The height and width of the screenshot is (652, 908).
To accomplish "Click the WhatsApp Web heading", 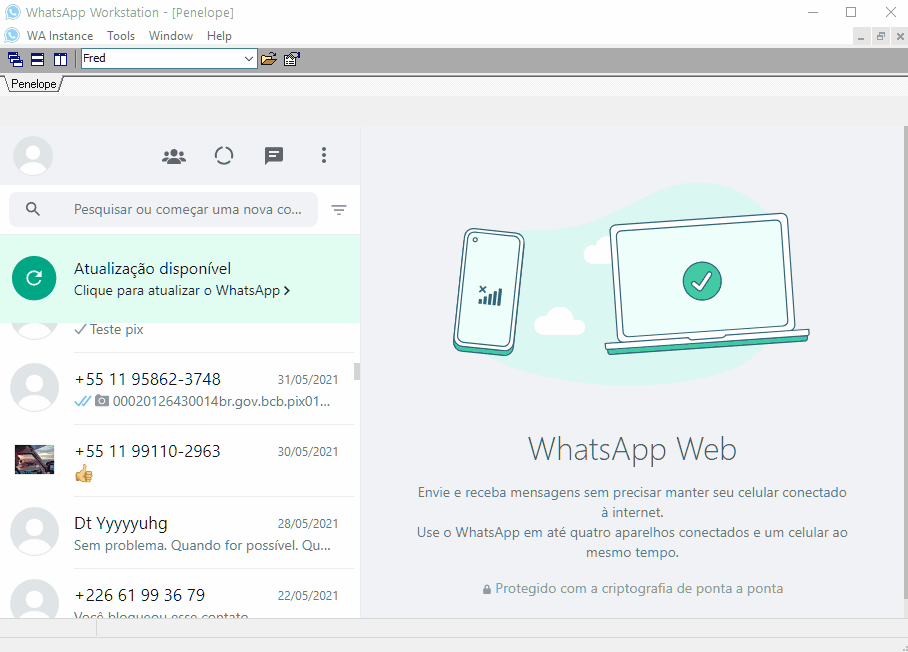I will pyautogui.click(x=632, y=450).
